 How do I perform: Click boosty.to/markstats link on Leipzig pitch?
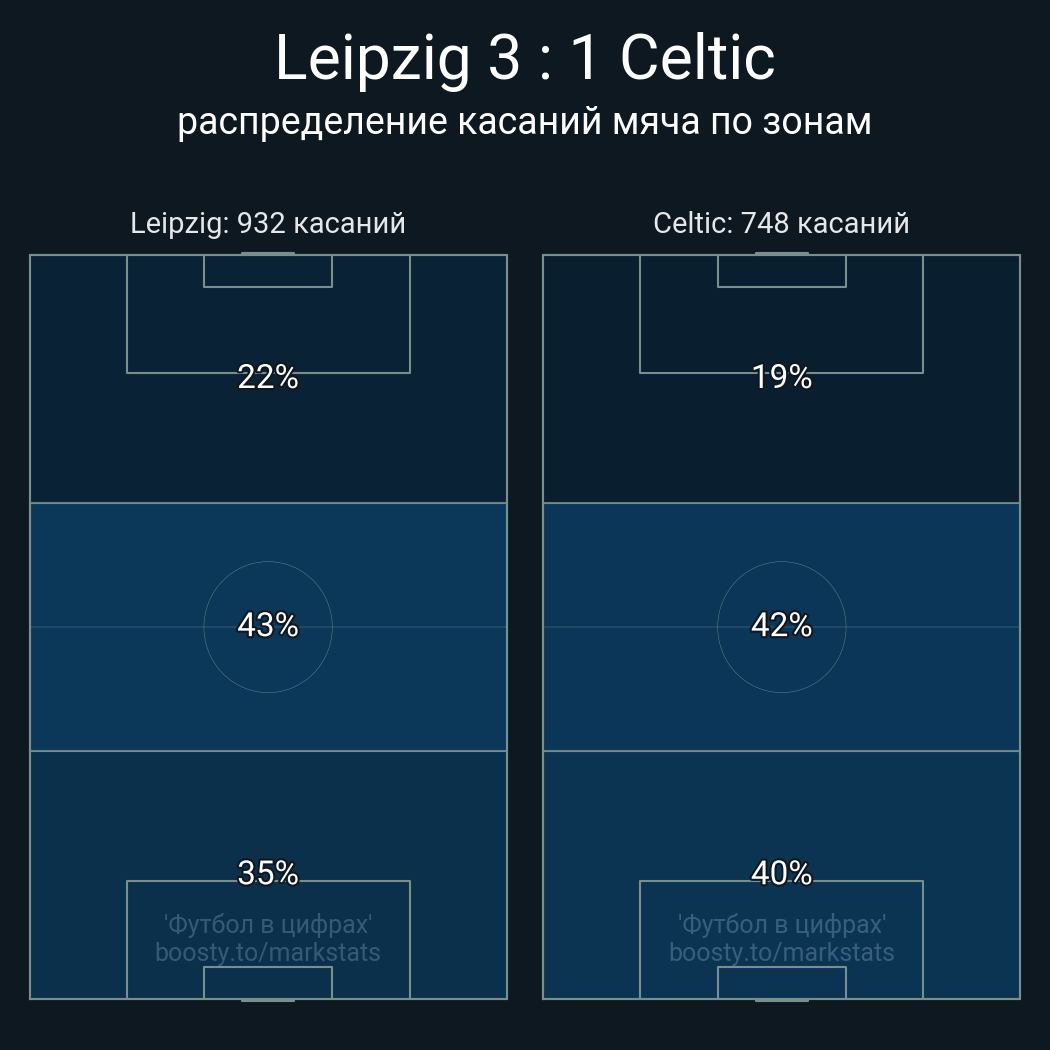coord(268,952)
